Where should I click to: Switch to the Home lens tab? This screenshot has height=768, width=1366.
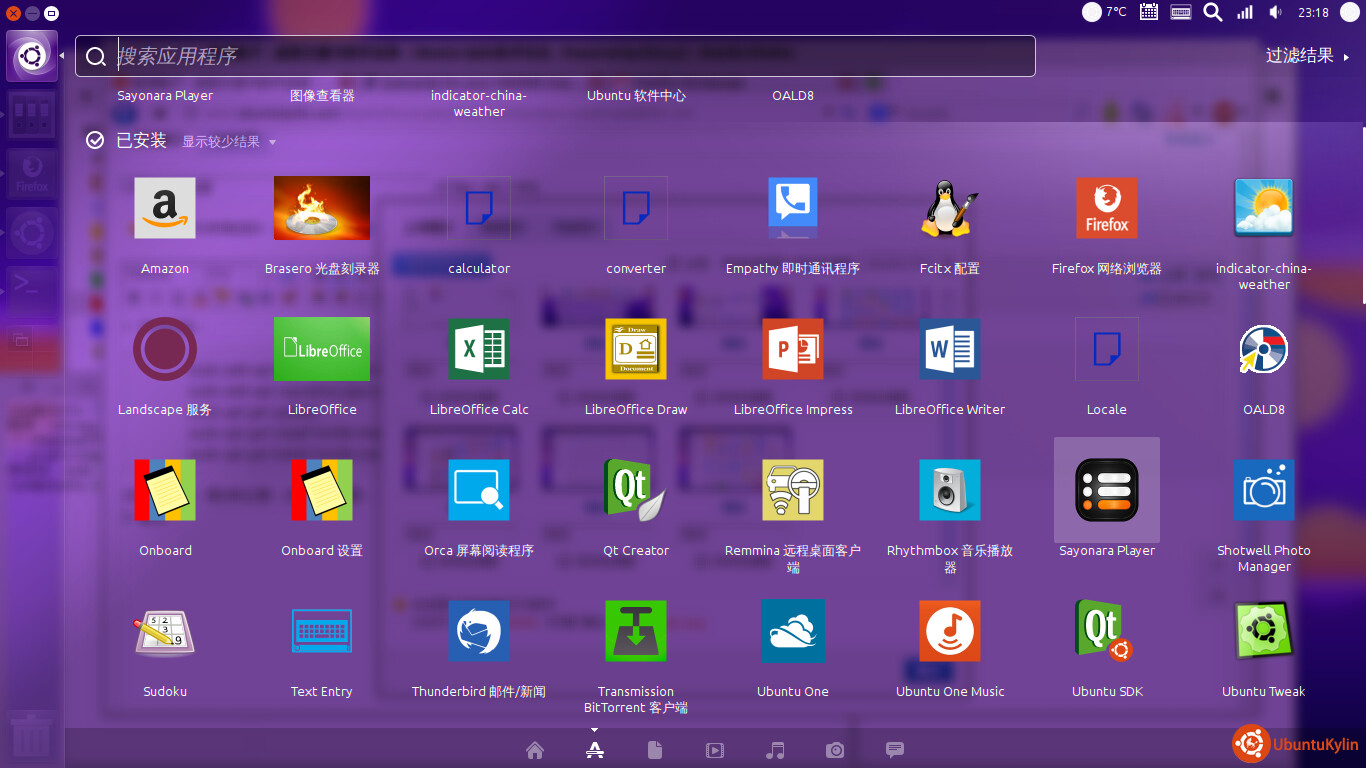pos(535,750)
